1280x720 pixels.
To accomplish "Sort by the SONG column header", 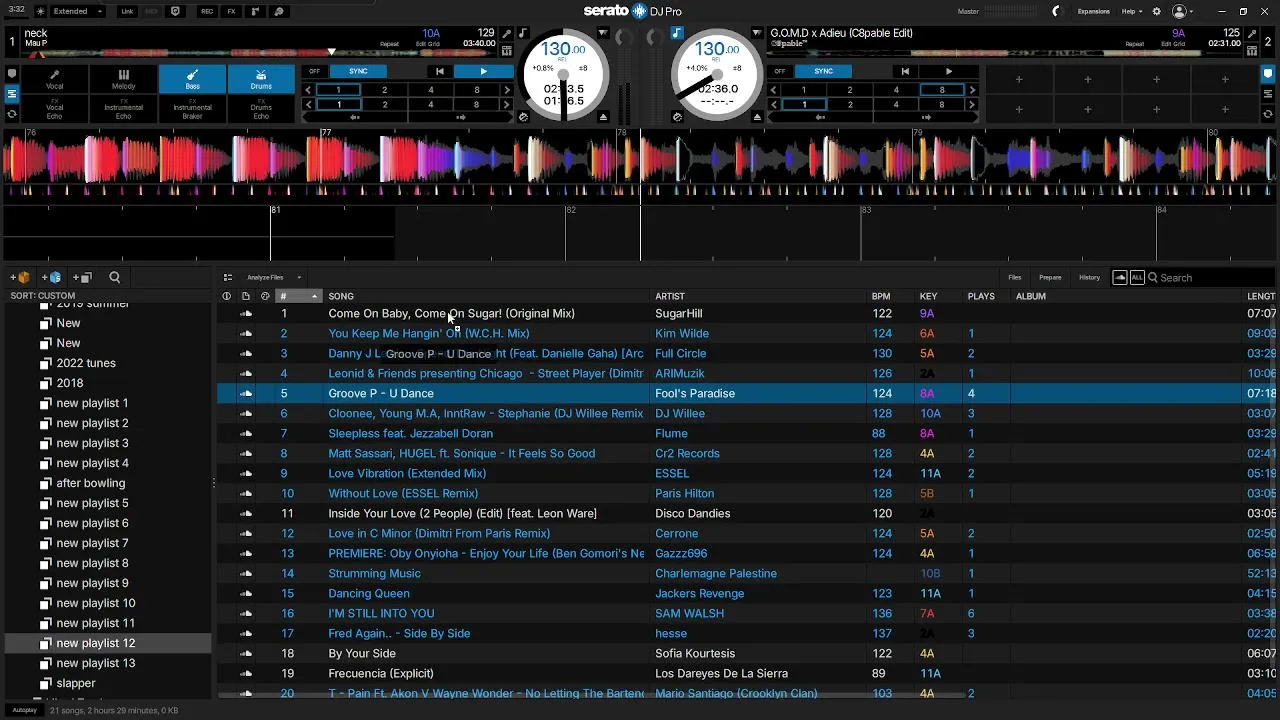I will [x=341, y=296].
